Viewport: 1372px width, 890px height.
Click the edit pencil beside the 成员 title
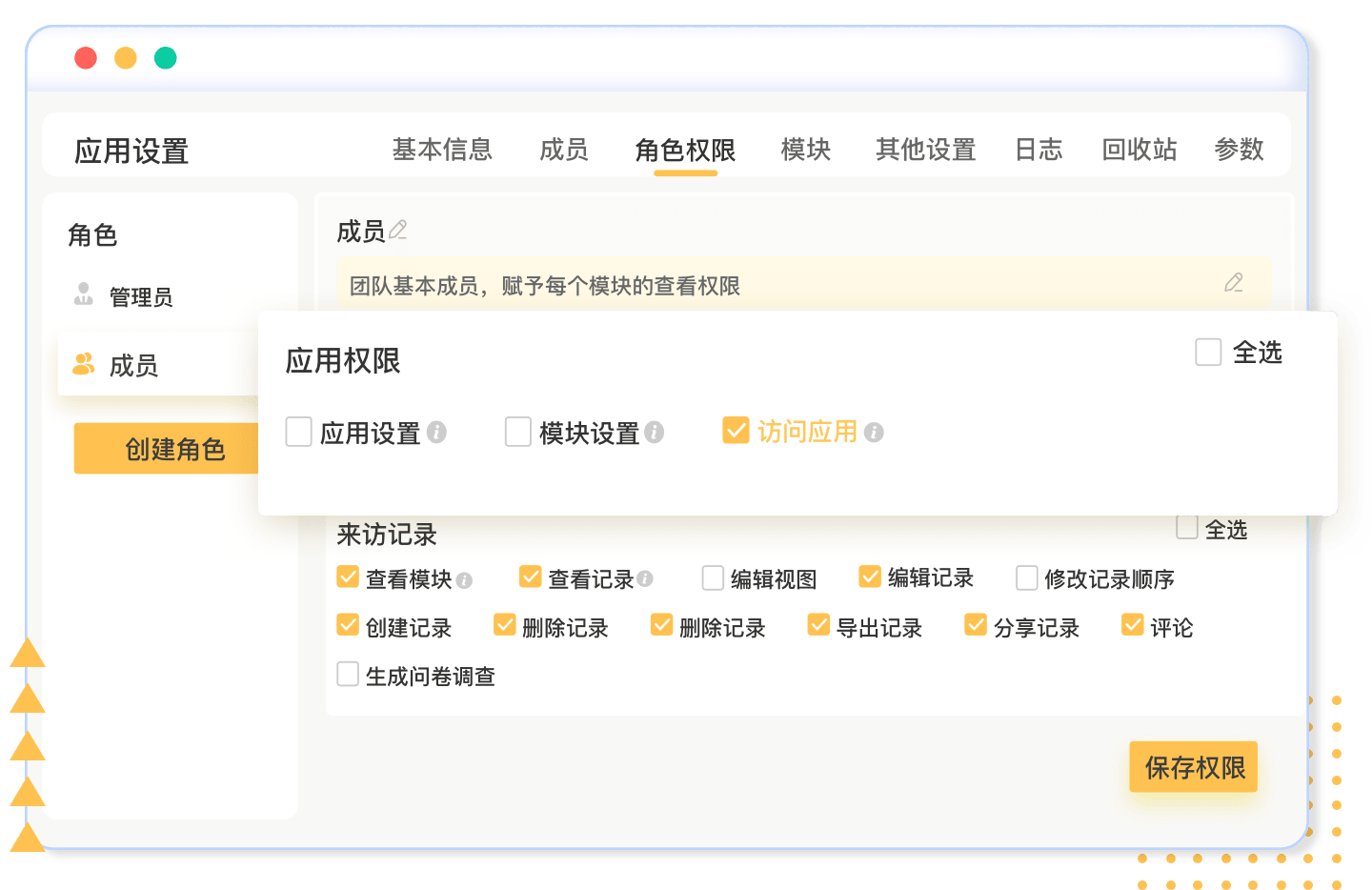point(398,230)
